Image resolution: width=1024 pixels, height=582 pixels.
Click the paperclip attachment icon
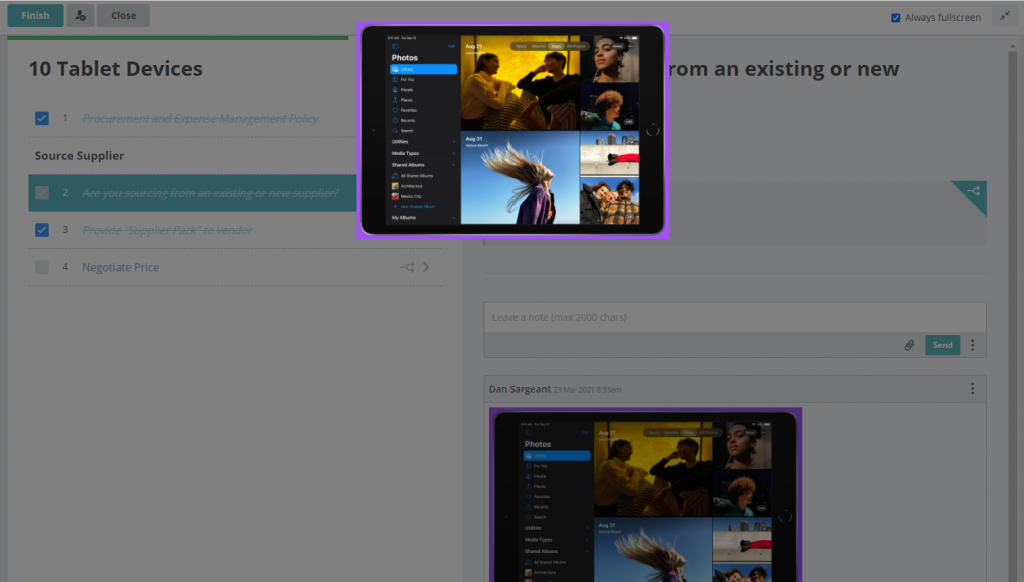(909, 345)
